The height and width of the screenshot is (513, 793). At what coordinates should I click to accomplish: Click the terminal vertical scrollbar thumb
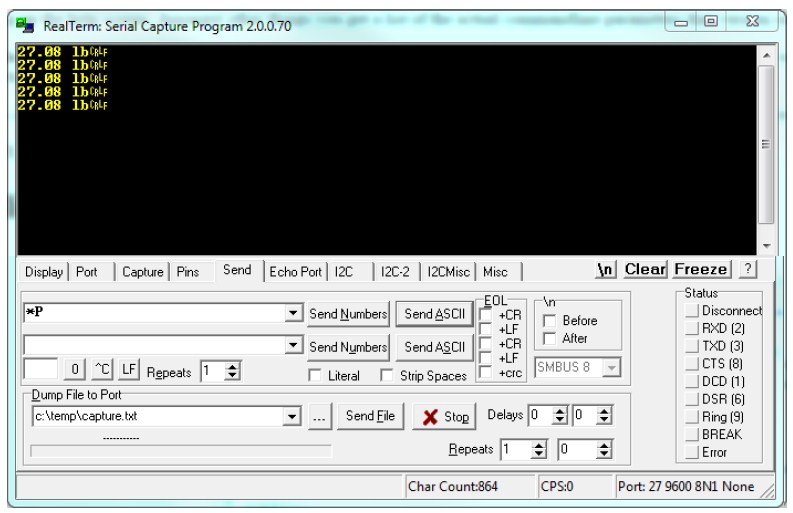pos(766,144)
